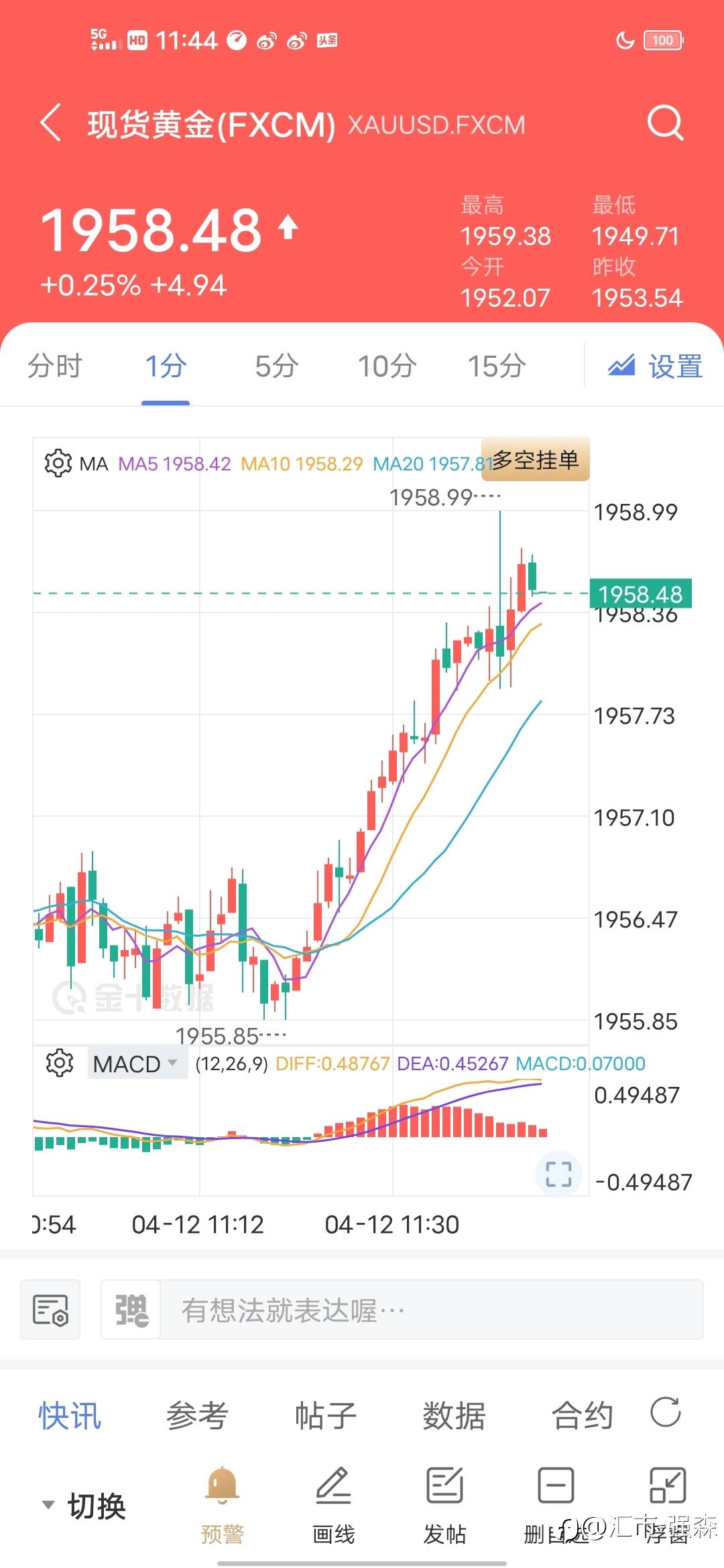Open the 数据 tab
Viewport: 724px width, 1568px height.
[x=454, y=1415]
